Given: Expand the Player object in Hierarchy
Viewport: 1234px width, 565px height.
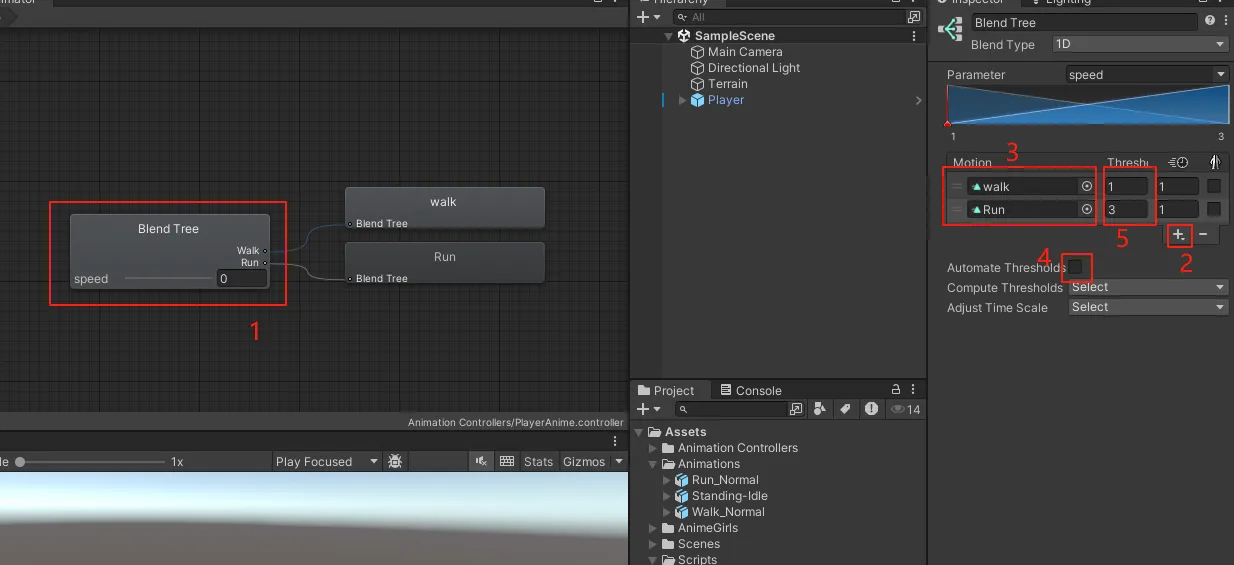Looking at the screenshot, I should click(683, 100).
